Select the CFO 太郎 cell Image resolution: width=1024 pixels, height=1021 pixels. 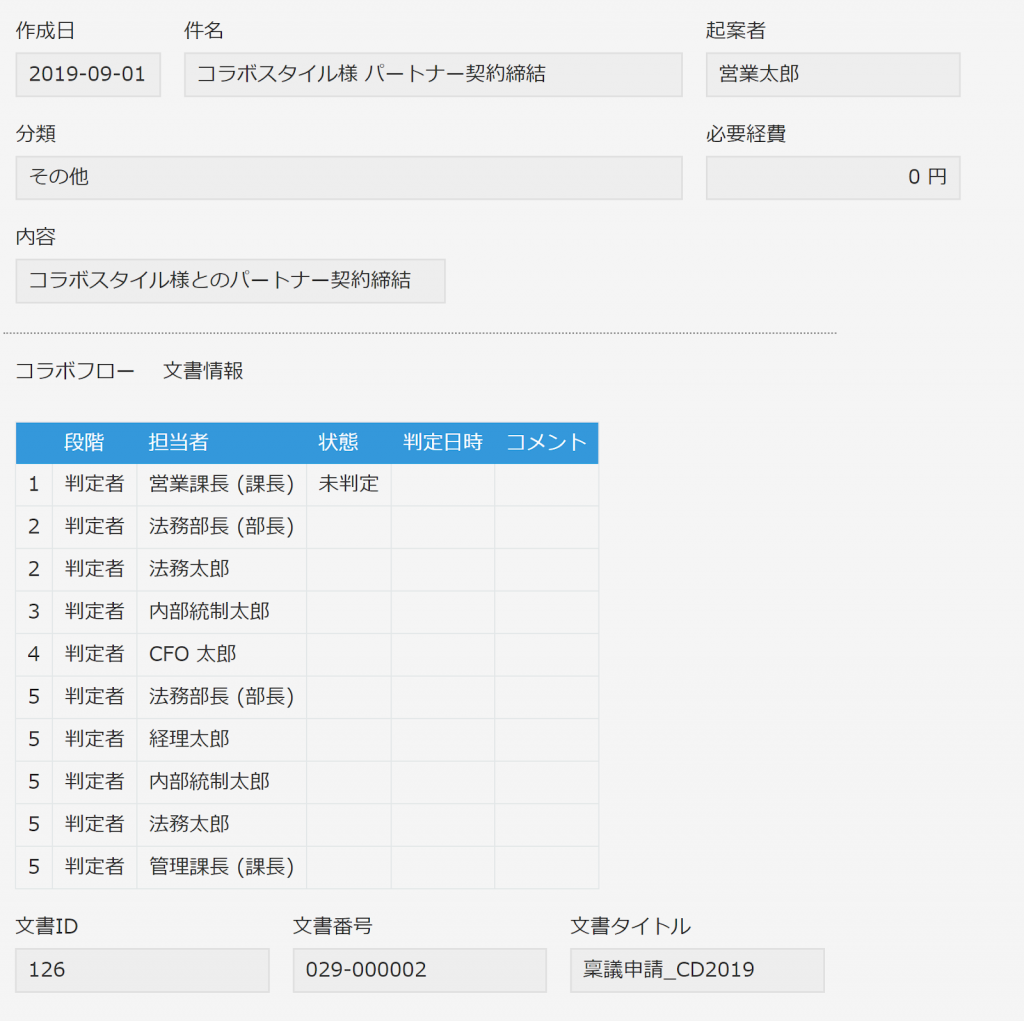point(221,654)
